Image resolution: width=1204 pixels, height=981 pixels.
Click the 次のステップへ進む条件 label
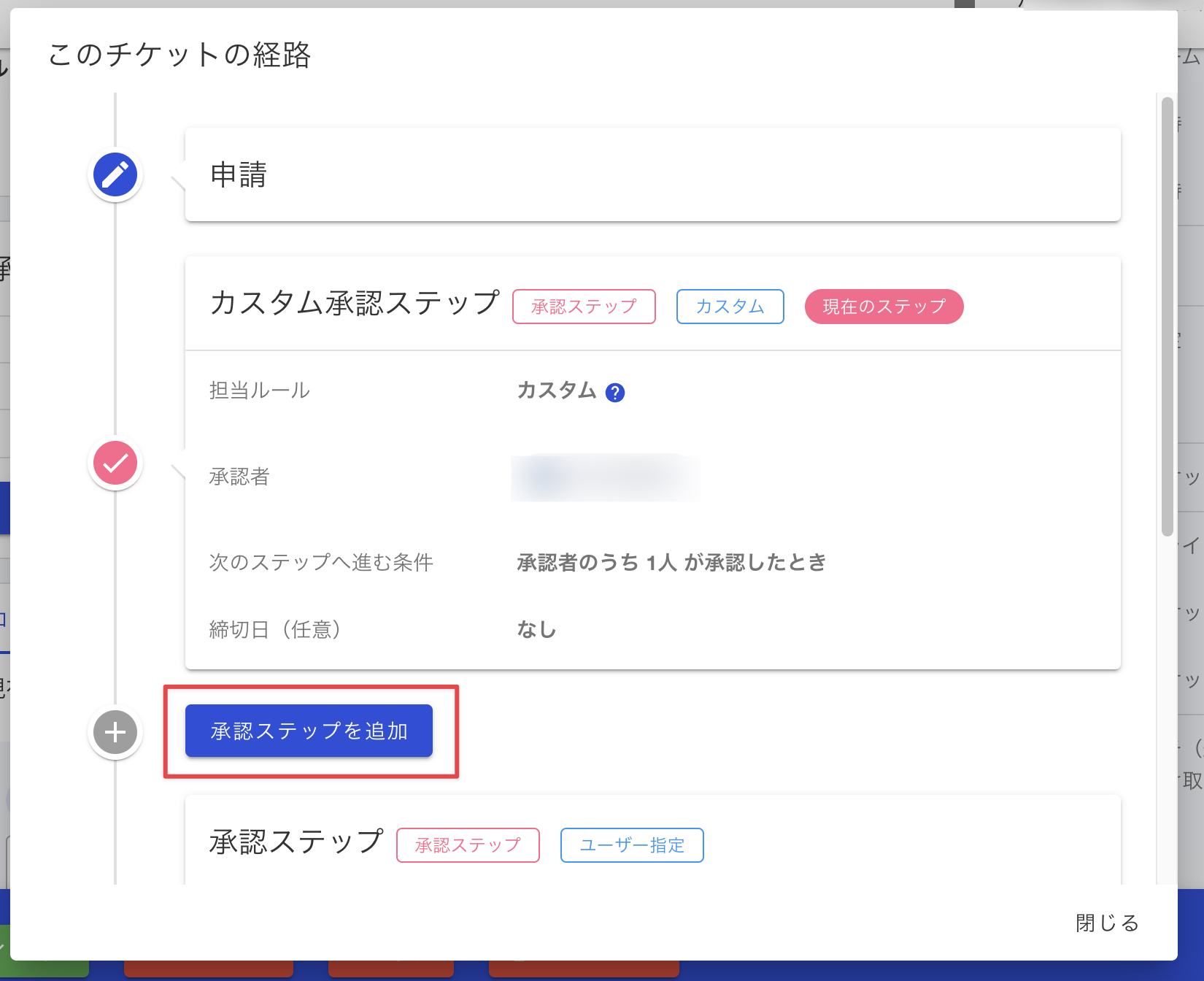(321, 562)
